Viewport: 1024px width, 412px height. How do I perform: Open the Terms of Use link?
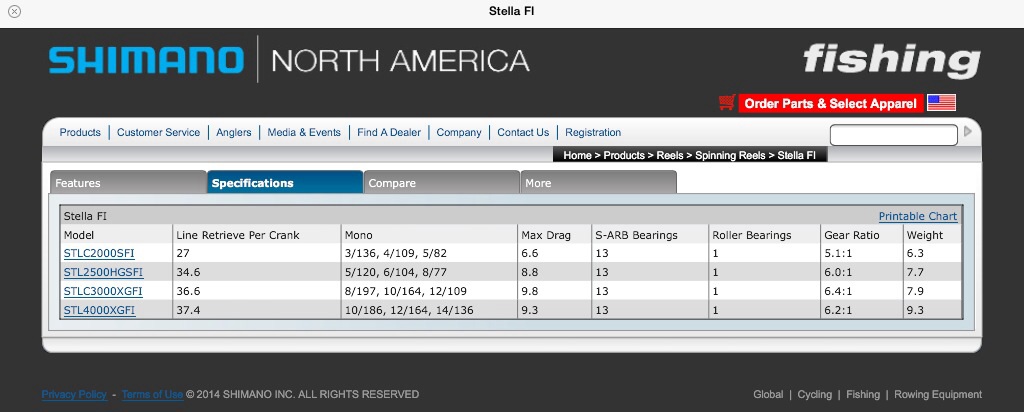pyautogui.click(x=152, y=394)
